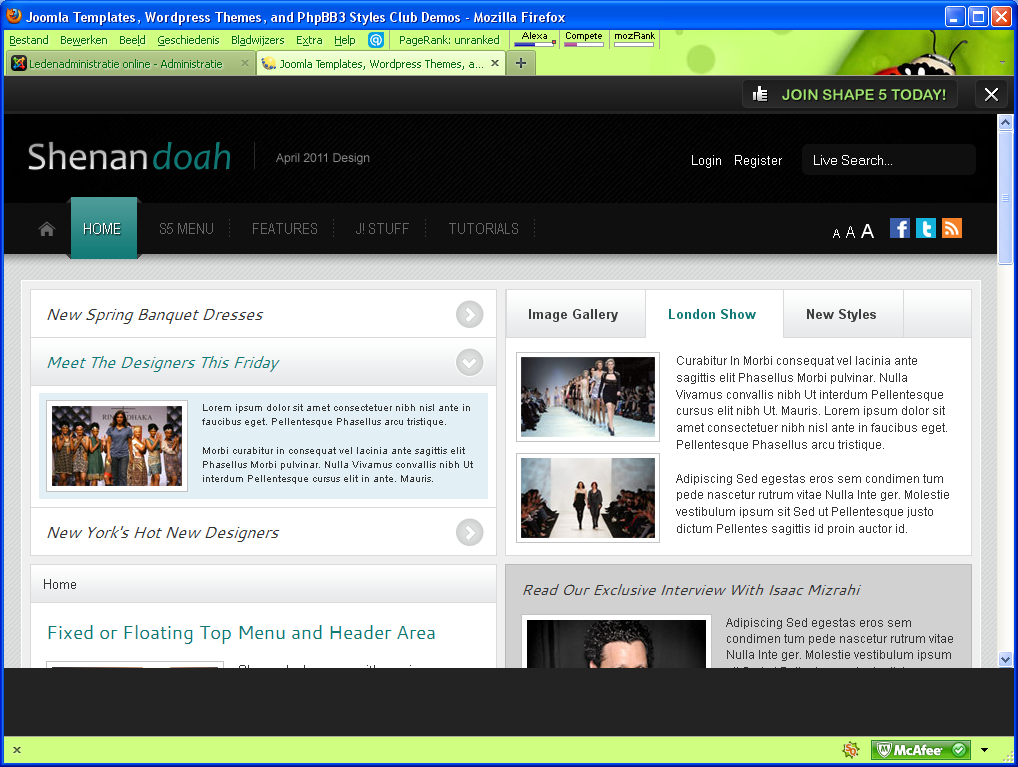Select the London Show tab
Viewport: 1018px width, 767px height.
point(714,314)
